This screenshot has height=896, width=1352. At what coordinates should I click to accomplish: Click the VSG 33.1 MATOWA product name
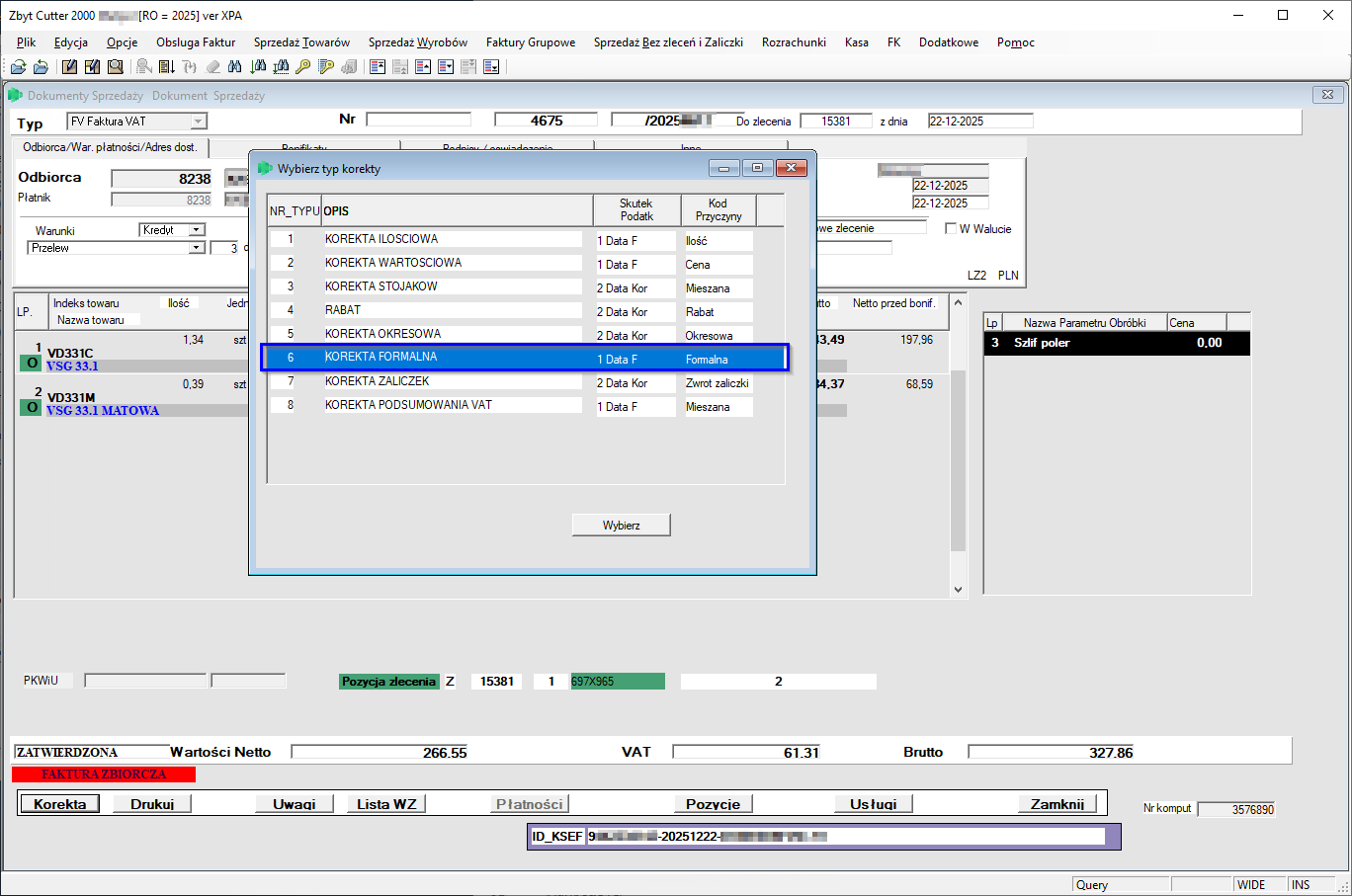(103, 411)
